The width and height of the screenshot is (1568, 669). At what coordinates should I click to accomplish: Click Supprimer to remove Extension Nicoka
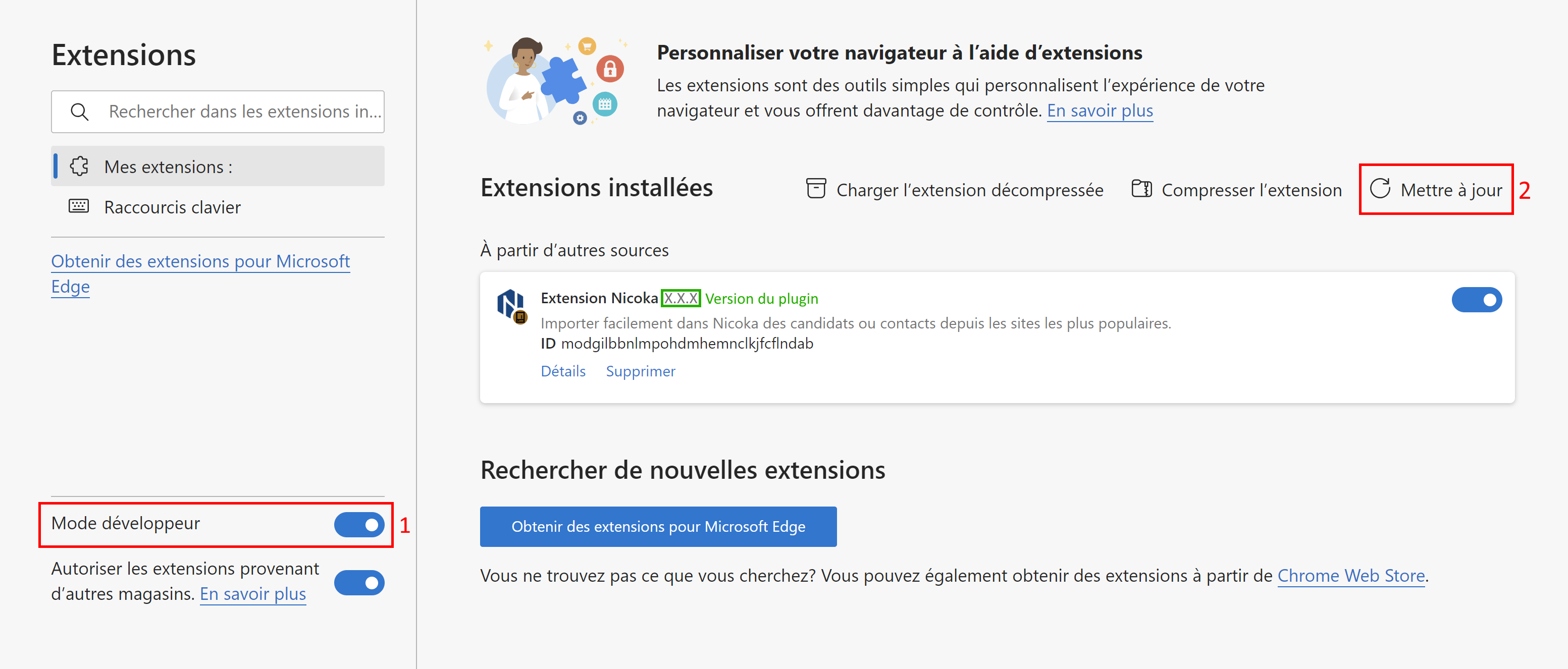(x=640, y=371)
